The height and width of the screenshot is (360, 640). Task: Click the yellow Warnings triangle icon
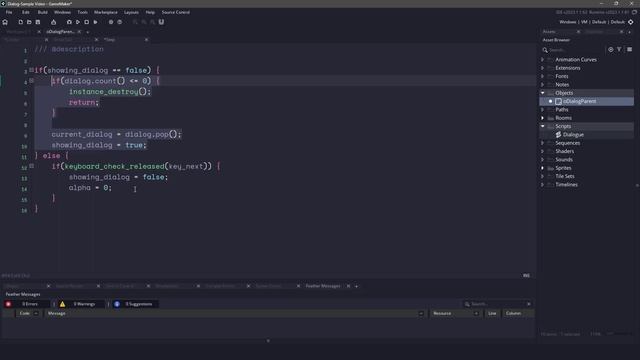tap(62, 304)
